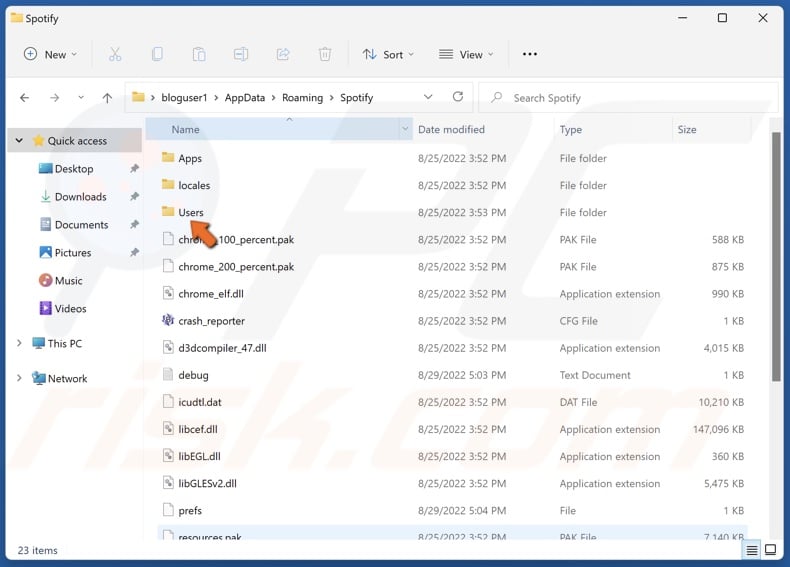Image resolution: width=790 pixels, height=567 pixels.
Task: Expand the Network tree node
Action: point(19,378)
